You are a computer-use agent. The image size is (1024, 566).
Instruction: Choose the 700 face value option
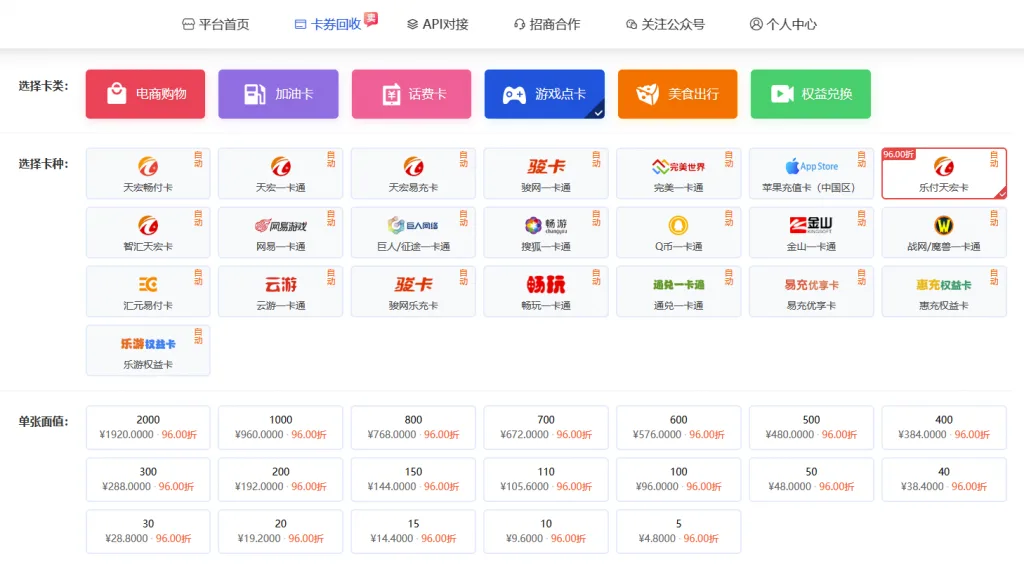[x=546, y=428]
